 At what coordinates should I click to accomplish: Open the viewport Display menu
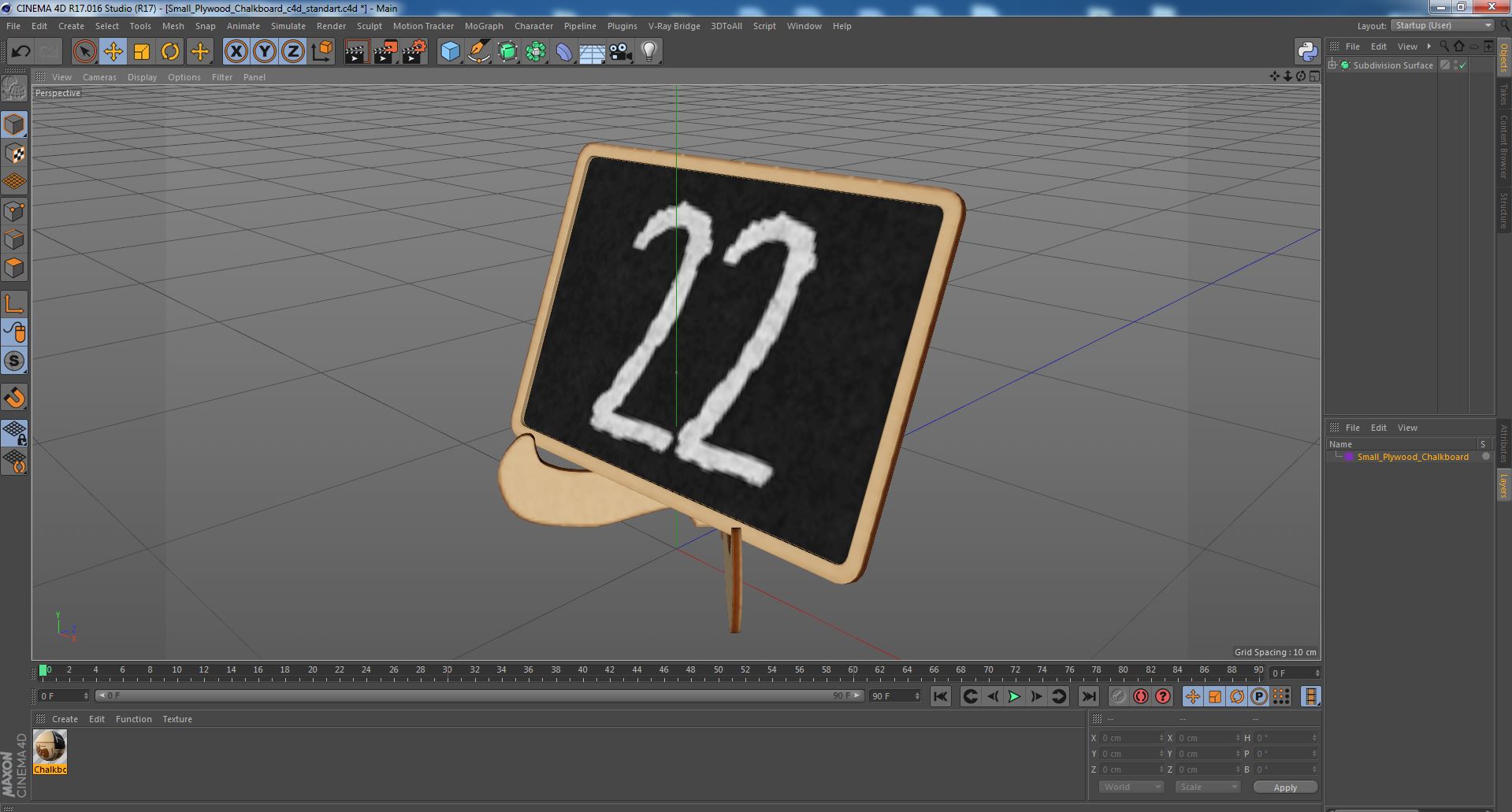pos(142,77)
